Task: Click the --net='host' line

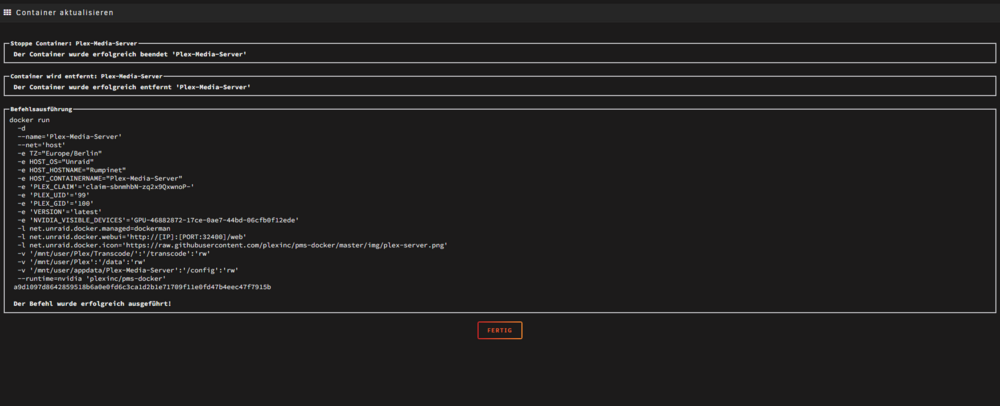Action: 41,145
